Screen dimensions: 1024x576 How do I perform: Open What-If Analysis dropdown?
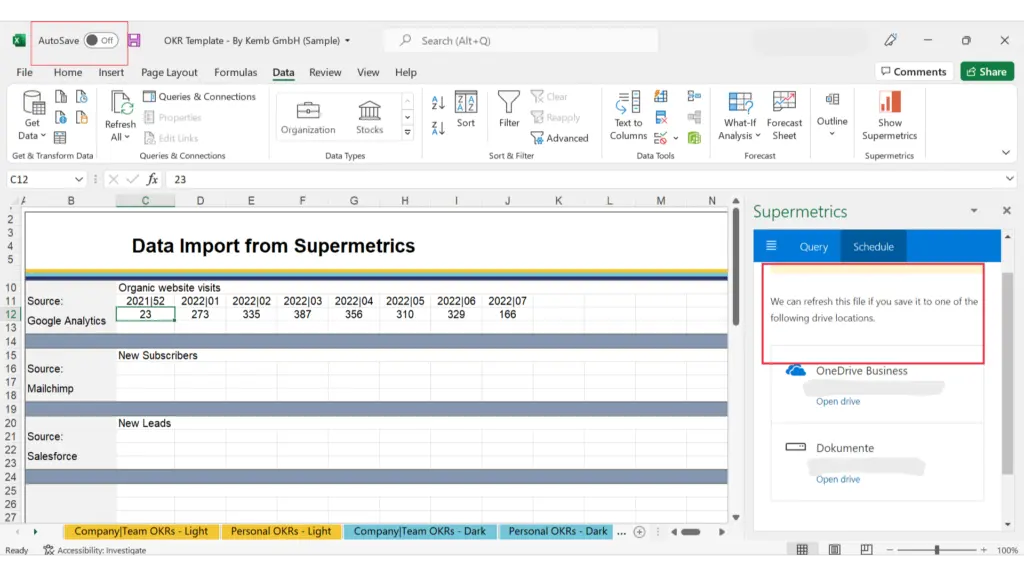(739, 116)
